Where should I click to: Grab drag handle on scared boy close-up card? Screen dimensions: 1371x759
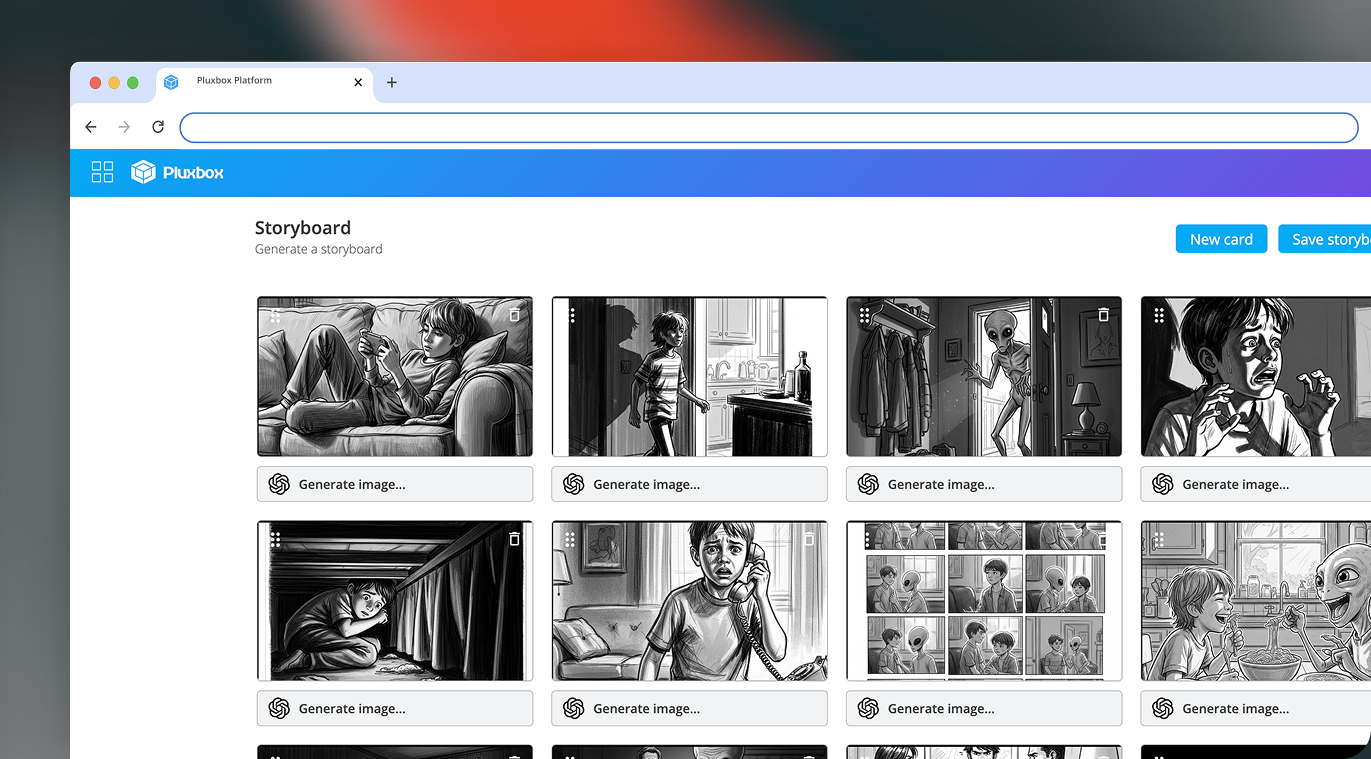pos(1159,315)
